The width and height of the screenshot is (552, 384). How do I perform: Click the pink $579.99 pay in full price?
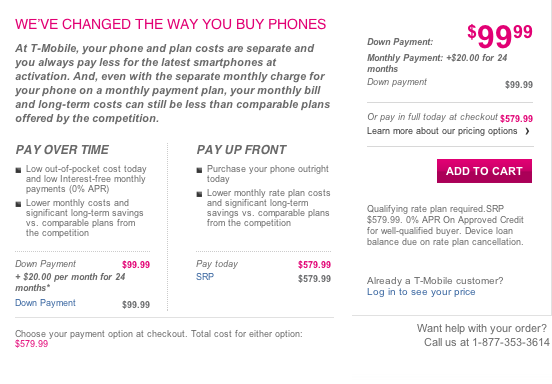tap(516, 119)
